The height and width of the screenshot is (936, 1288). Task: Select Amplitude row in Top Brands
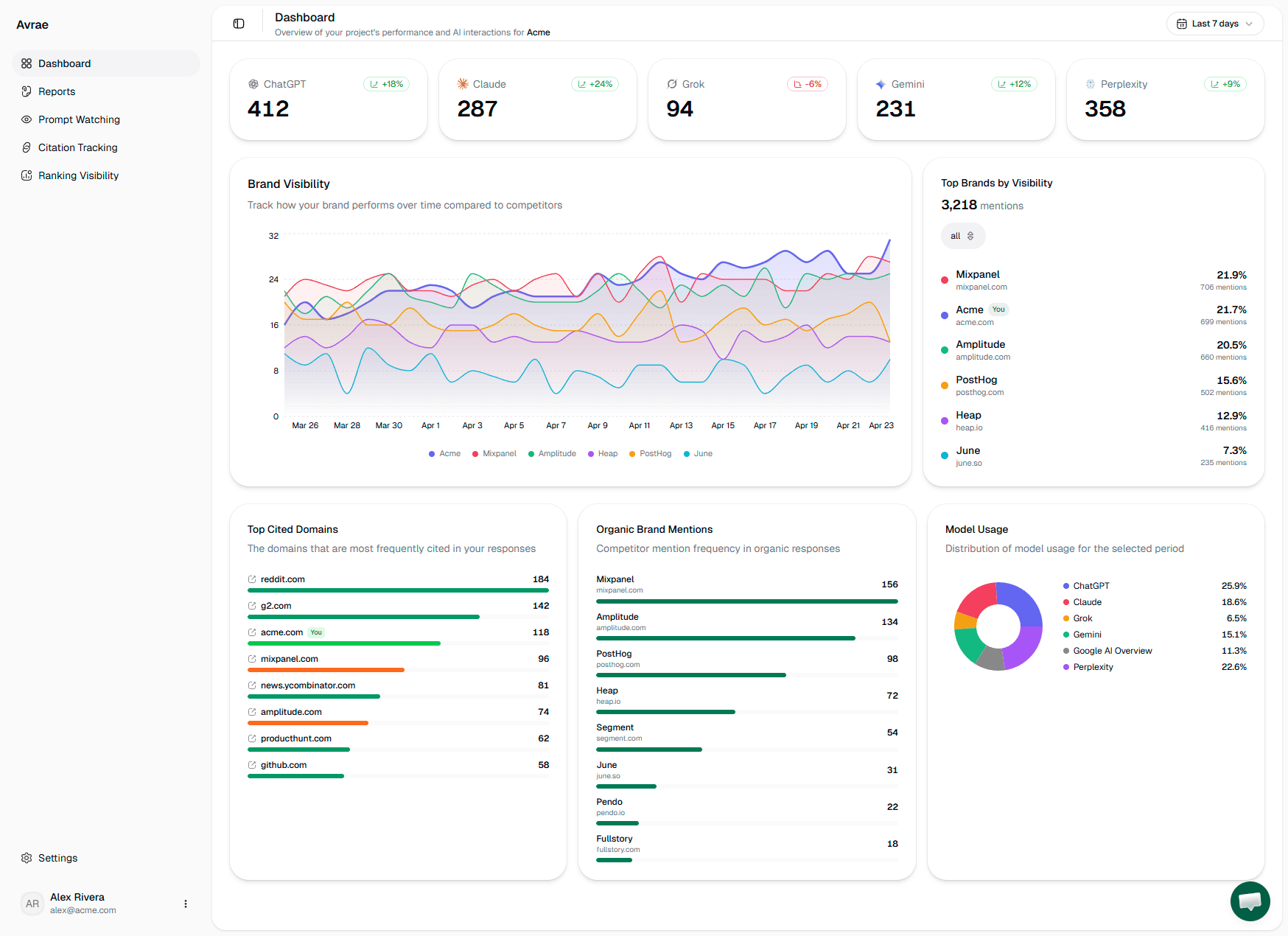click(x=1093, y=350)
